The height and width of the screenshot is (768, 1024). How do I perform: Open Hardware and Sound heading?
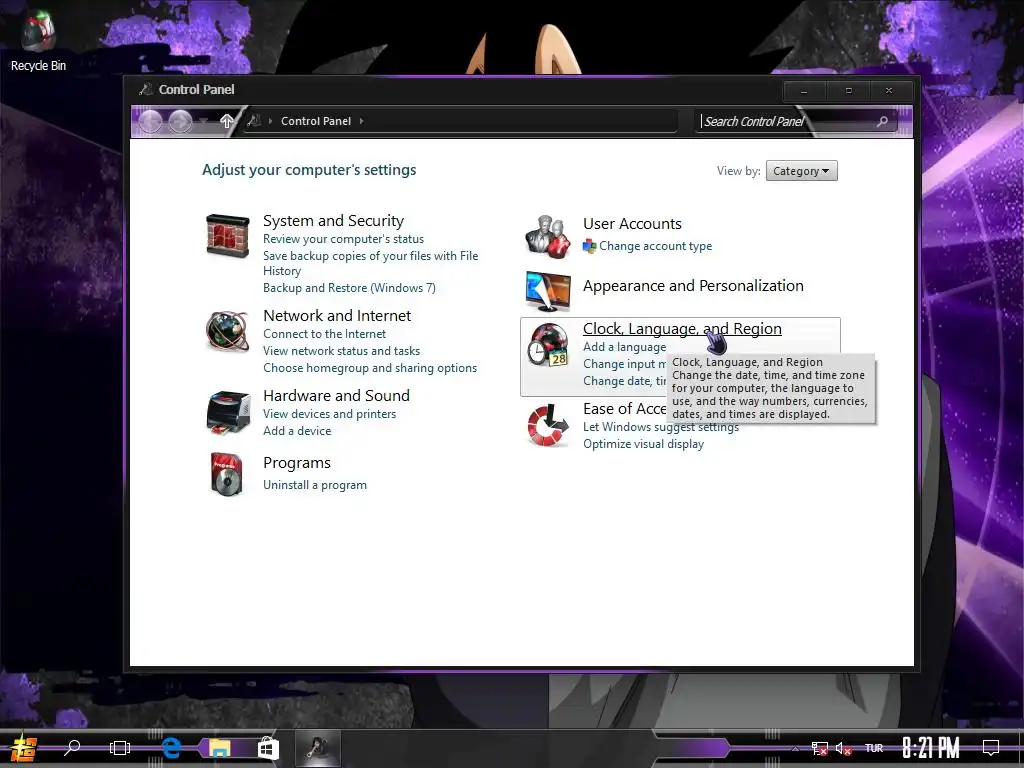tap(336, 396)
